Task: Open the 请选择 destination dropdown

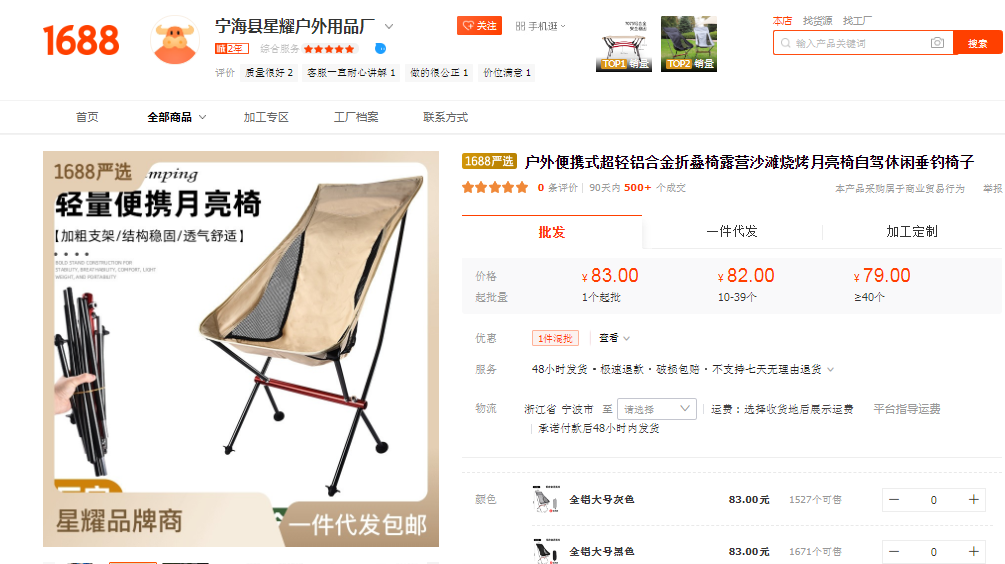Action: coord(656,409)
